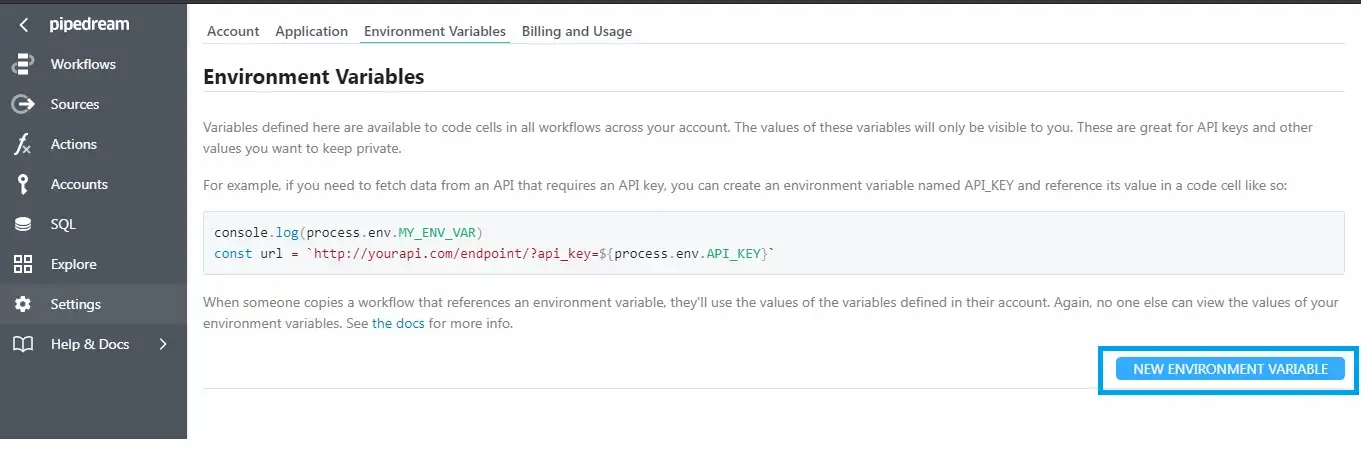Viewport: 1361px width, 460px height.
Task: Select the Actions fx icon
Action: coord(22,144)
